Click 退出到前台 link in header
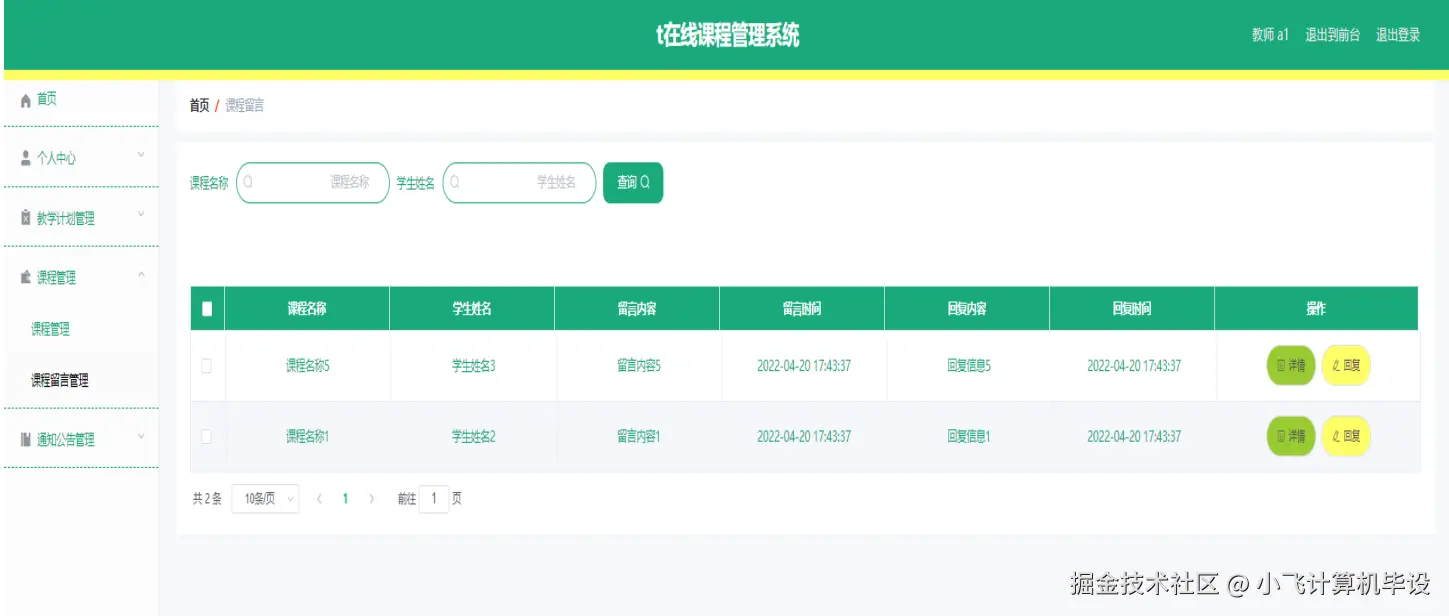 pos(1332,35)
